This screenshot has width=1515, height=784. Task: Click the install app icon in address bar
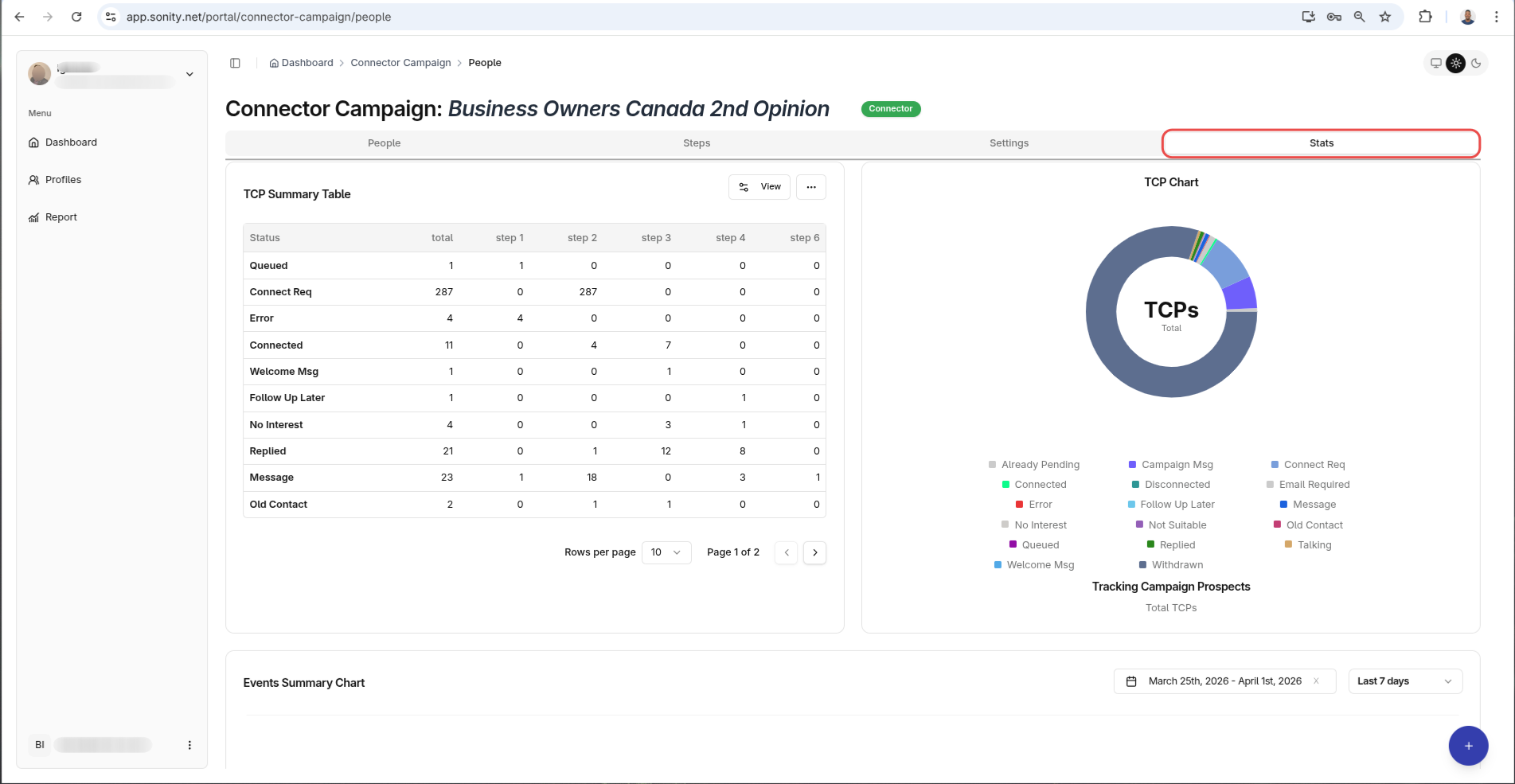1308,17
